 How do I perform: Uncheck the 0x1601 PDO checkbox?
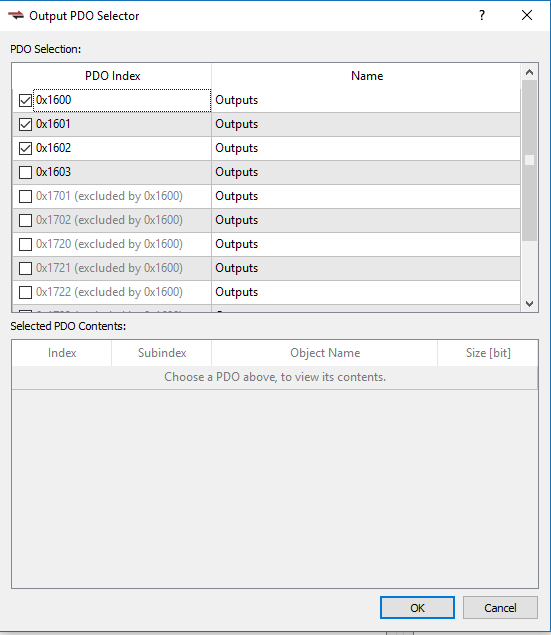click(26, 124)
